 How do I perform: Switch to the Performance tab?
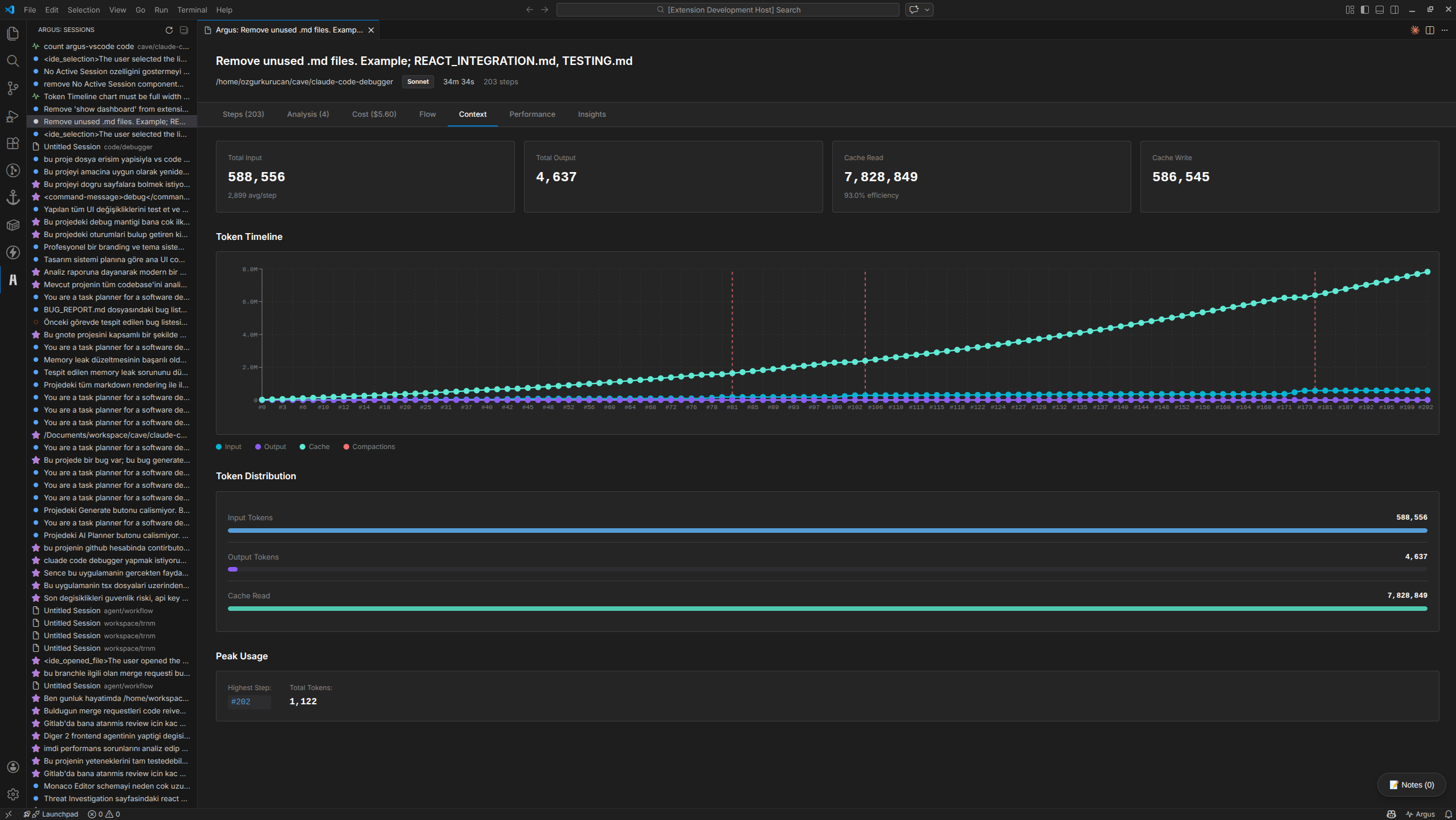click(x=532, y=114)
